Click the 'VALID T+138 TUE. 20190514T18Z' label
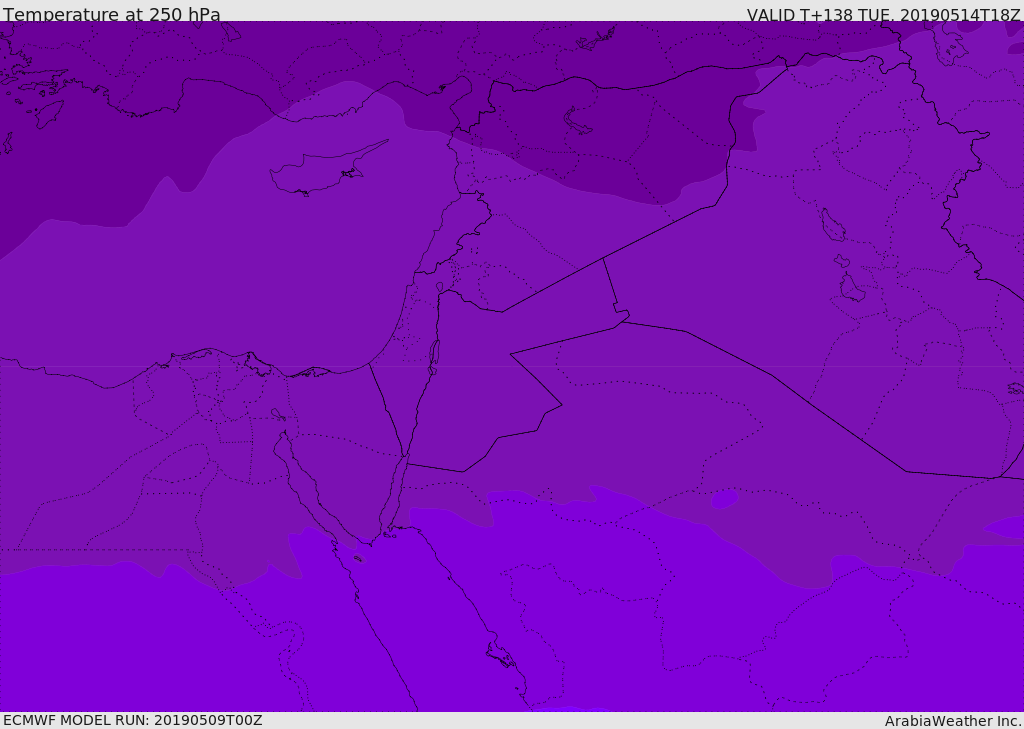 click(884, 15)
